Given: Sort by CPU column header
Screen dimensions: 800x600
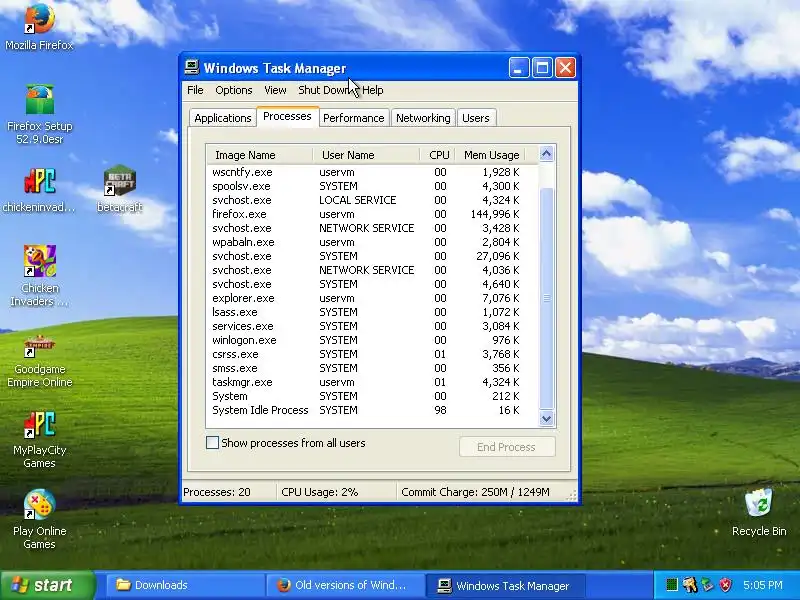Looking at the screenshot, I should pyautogui.click(x=438, y=155).
